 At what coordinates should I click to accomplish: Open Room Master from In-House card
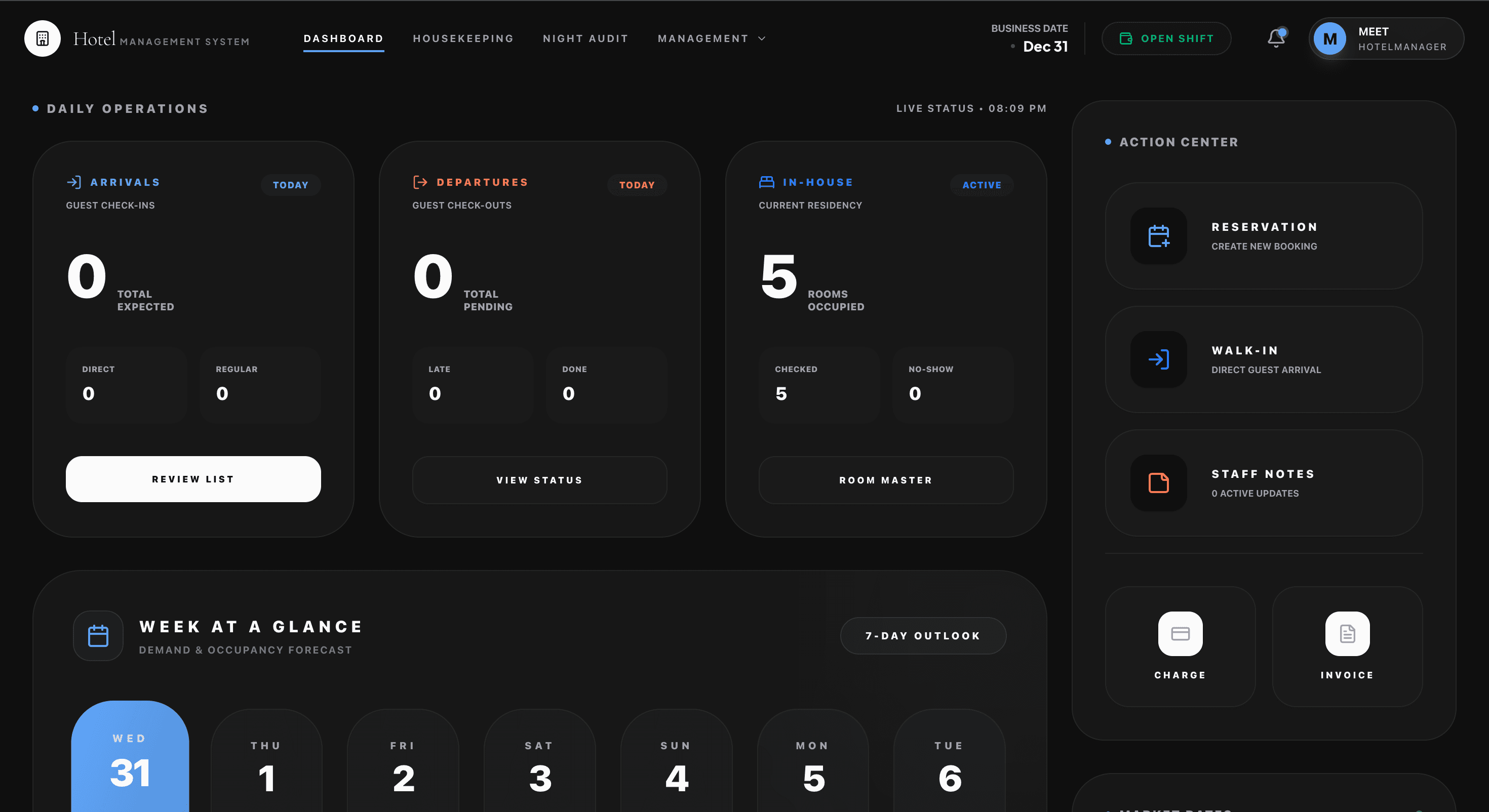point(885,480)
